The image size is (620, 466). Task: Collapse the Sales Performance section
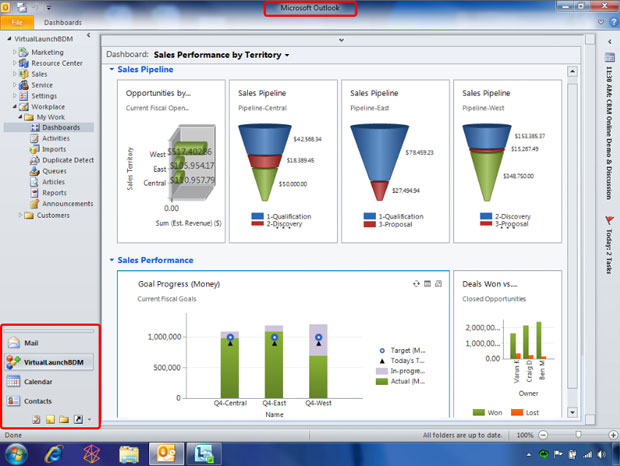(x=112, y=260)
